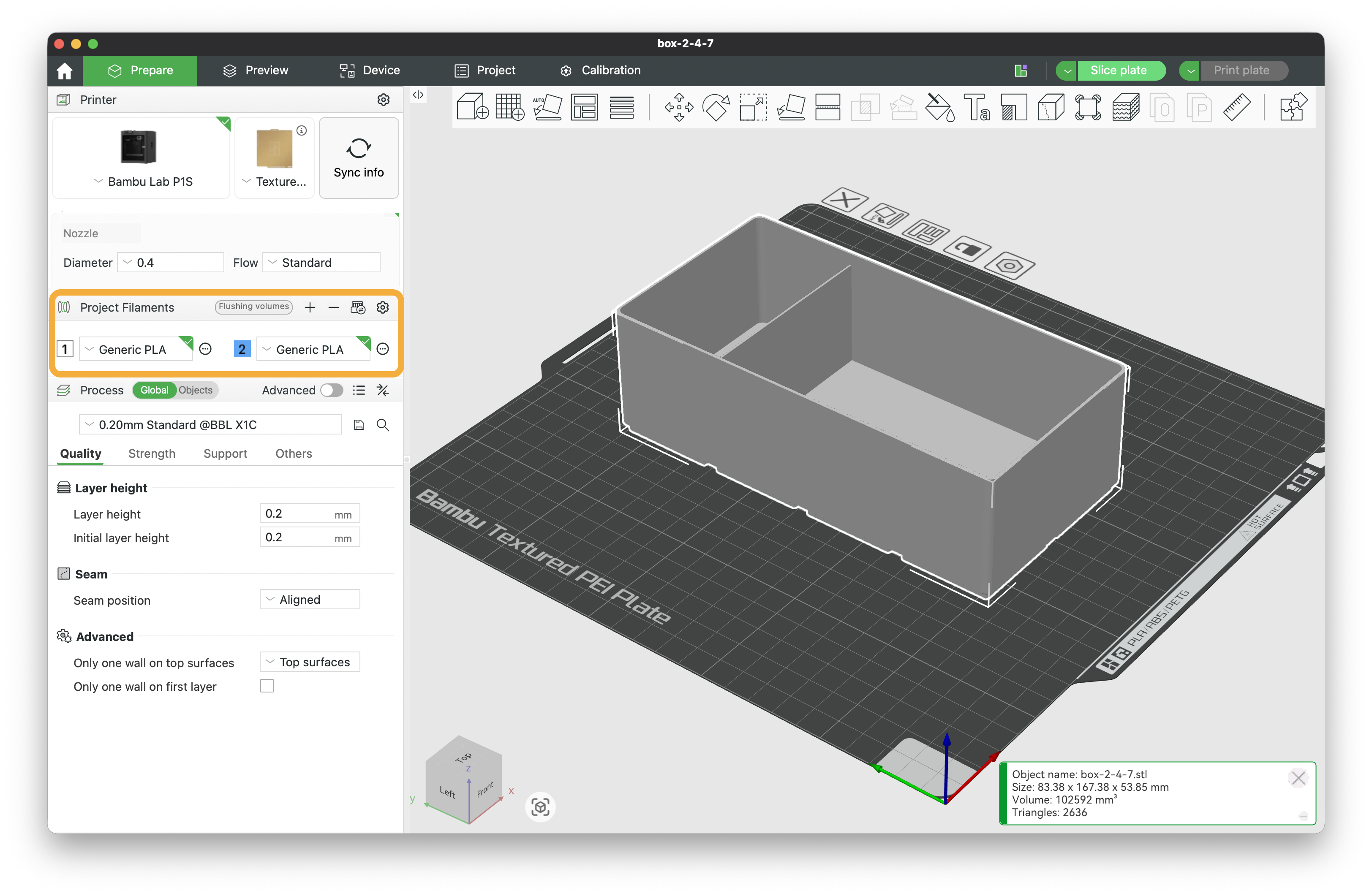1372x896 pixels.
Task: Expand the nozzle Diameter dropdown
Action: [171, 262]
